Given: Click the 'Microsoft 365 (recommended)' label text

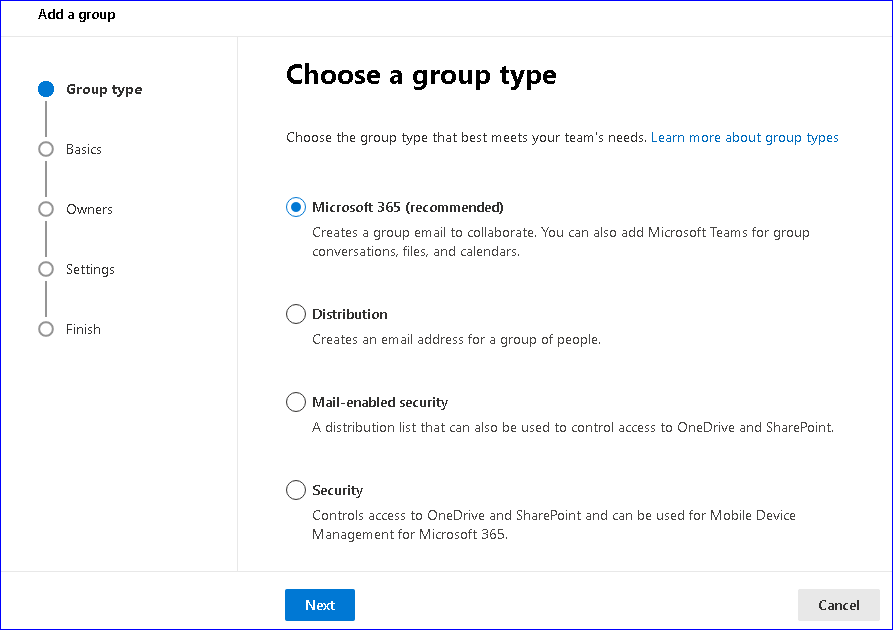Looking at the screenshot, I should 408,207.
